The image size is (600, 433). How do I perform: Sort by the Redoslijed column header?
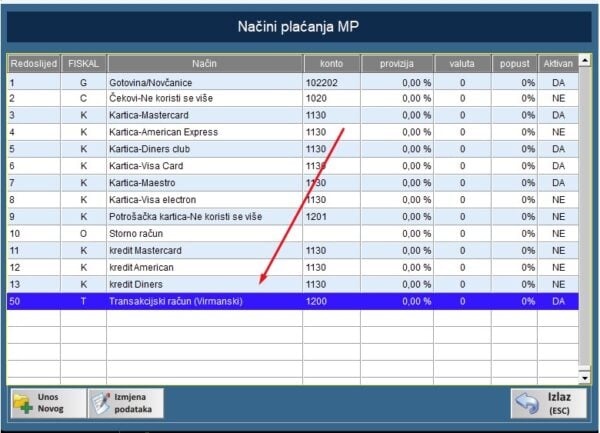click(33, 64)
